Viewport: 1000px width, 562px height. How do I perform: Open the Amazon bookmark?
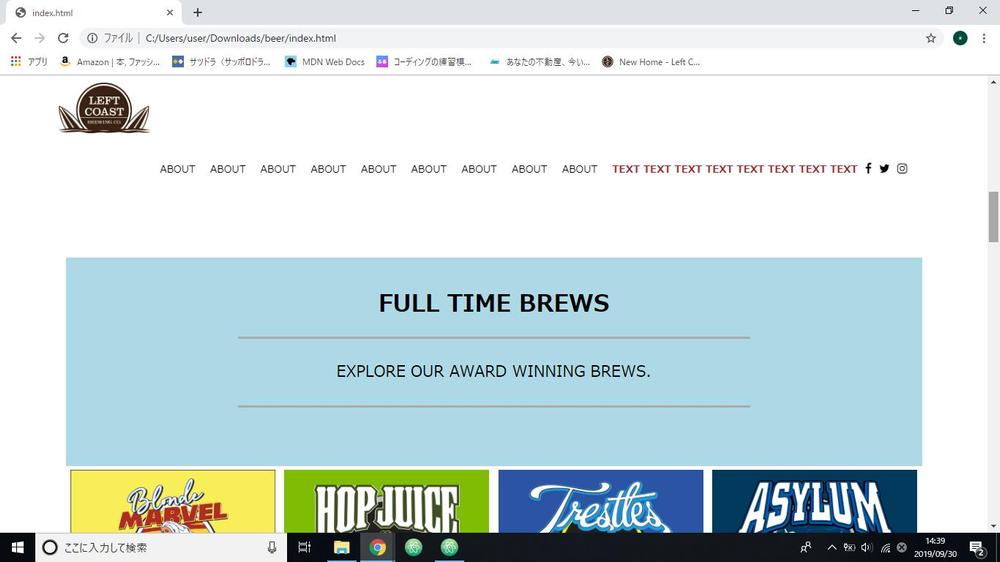tap(110, 62)
